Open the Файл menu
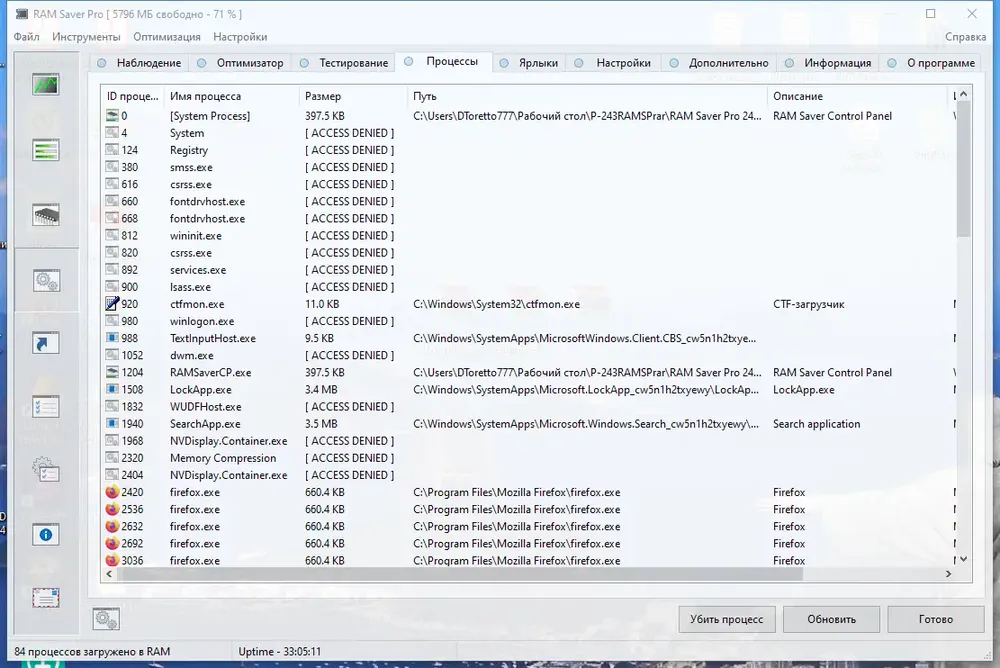Screen dimensions: 1000x668 (x=27, y=37)
